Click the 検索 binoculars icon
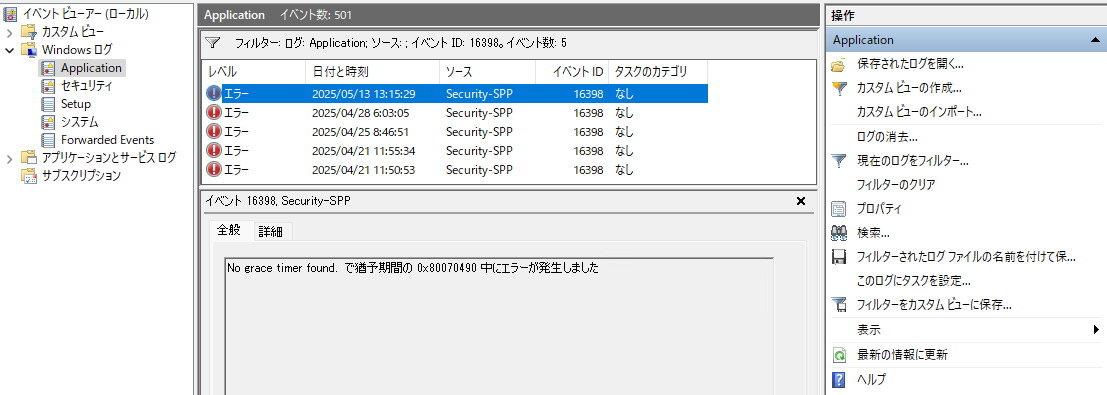This screenshot has height=395, width=1107. tap(839, 233)
